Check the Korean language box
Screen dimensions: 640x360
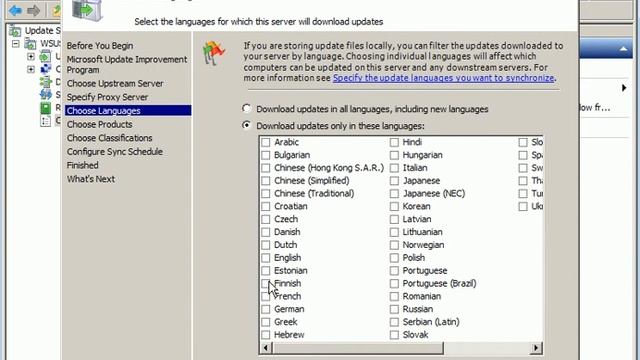point(394,206)
